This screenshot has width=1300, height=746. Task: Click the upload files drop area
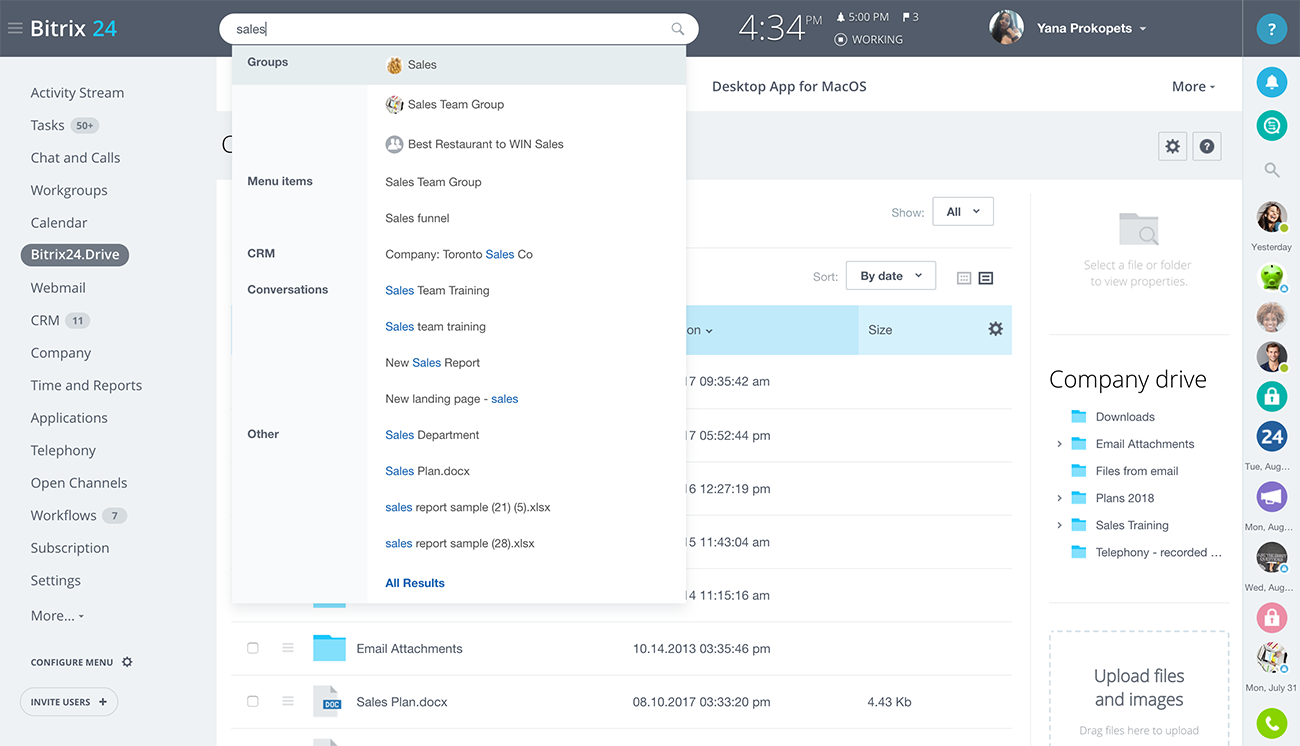[1139, 688]
